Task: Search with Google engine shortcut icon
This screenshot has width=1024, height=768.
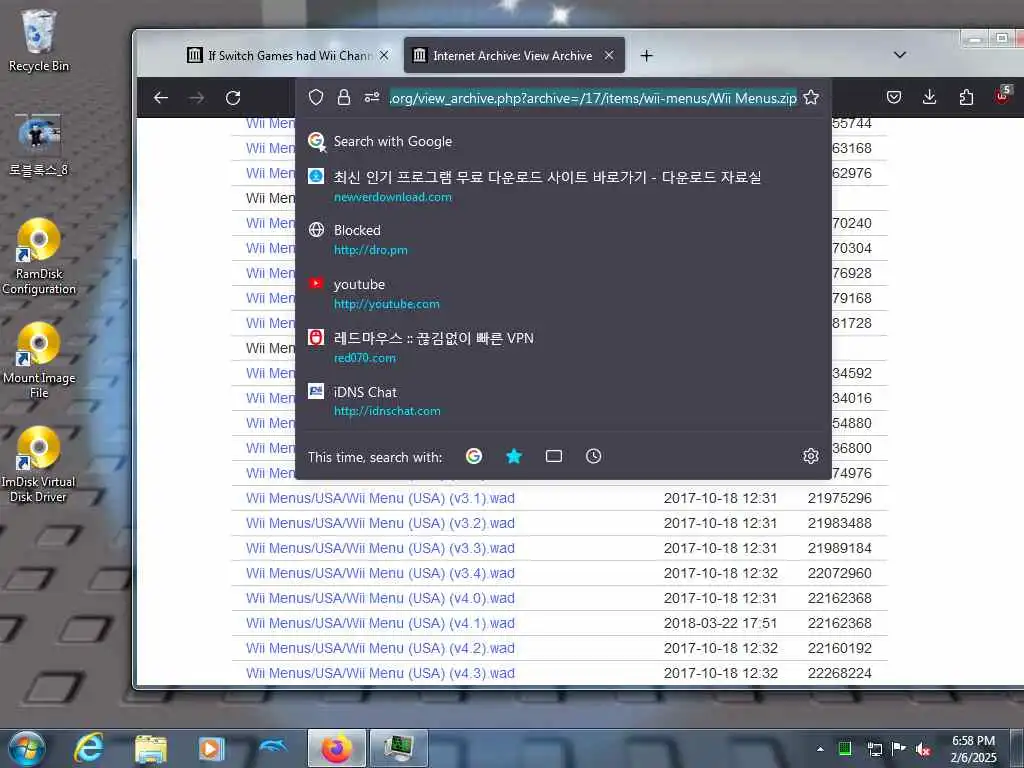Action: point(474,456)
